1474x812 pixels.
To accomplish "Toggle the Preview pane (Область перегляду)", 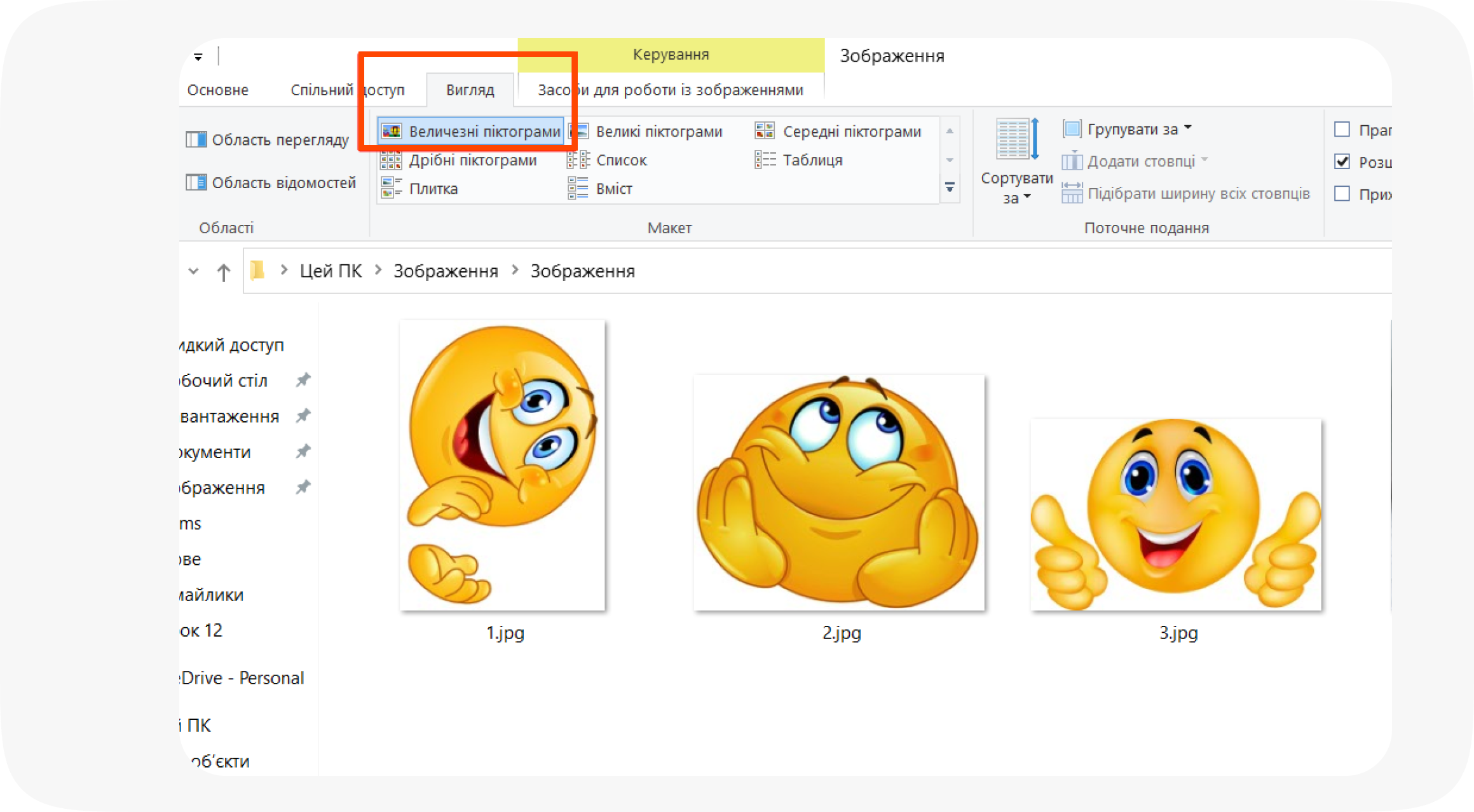I will (x=268, y=140).
